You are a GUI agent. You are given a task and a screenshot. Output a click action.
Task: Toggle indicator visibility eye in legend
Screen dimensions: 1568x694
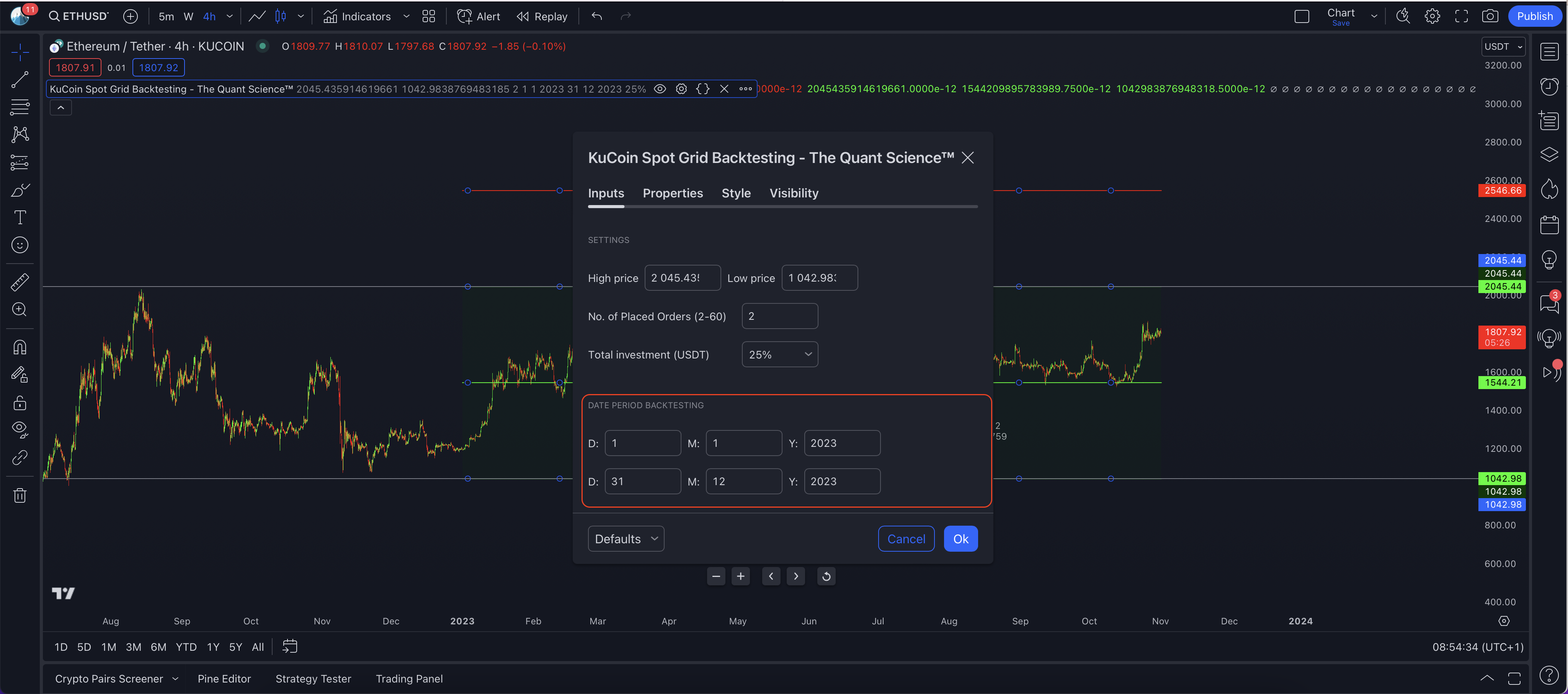click(659, 89)
